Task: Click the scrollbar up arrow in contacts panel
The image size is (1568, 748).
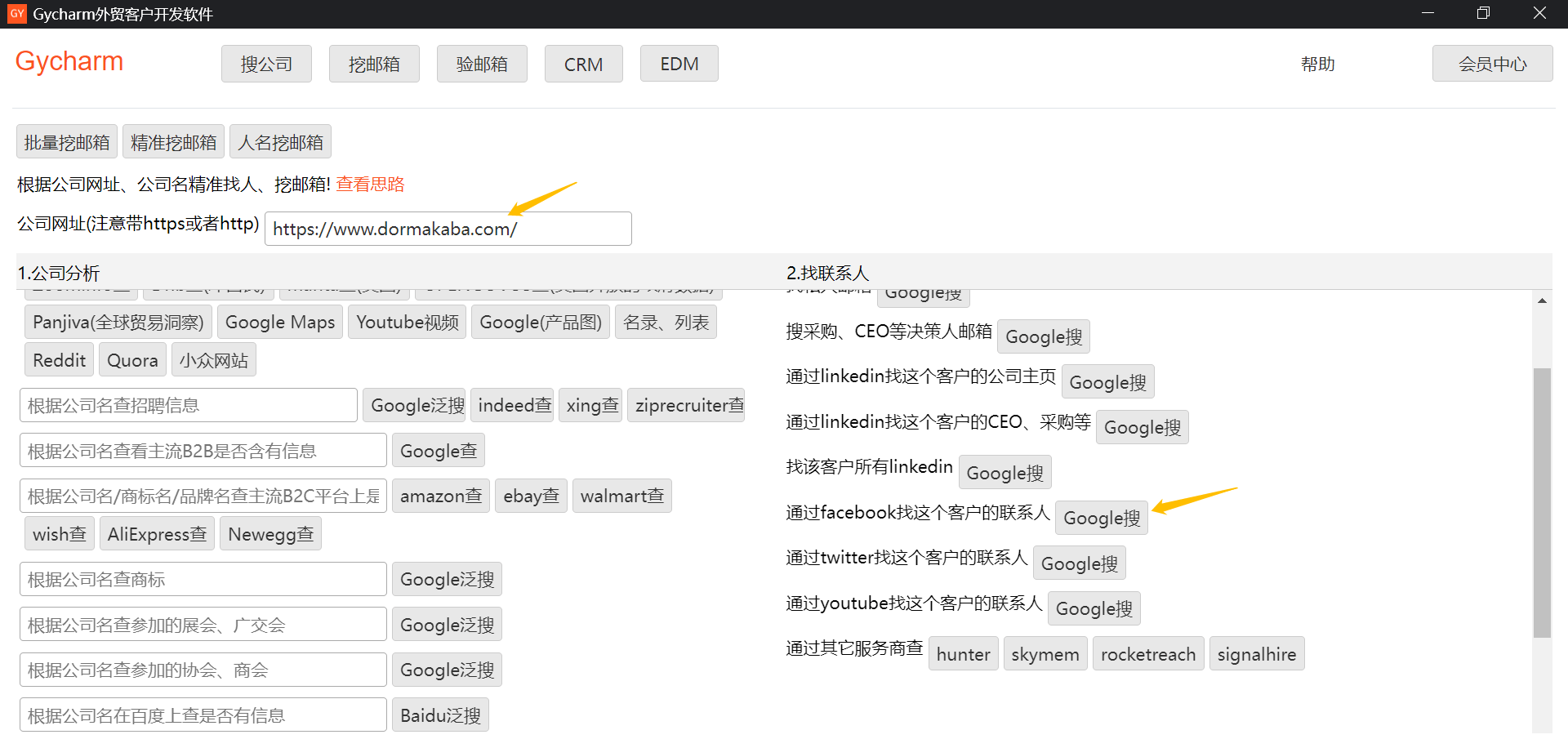Action: (x=1542, y=301)
